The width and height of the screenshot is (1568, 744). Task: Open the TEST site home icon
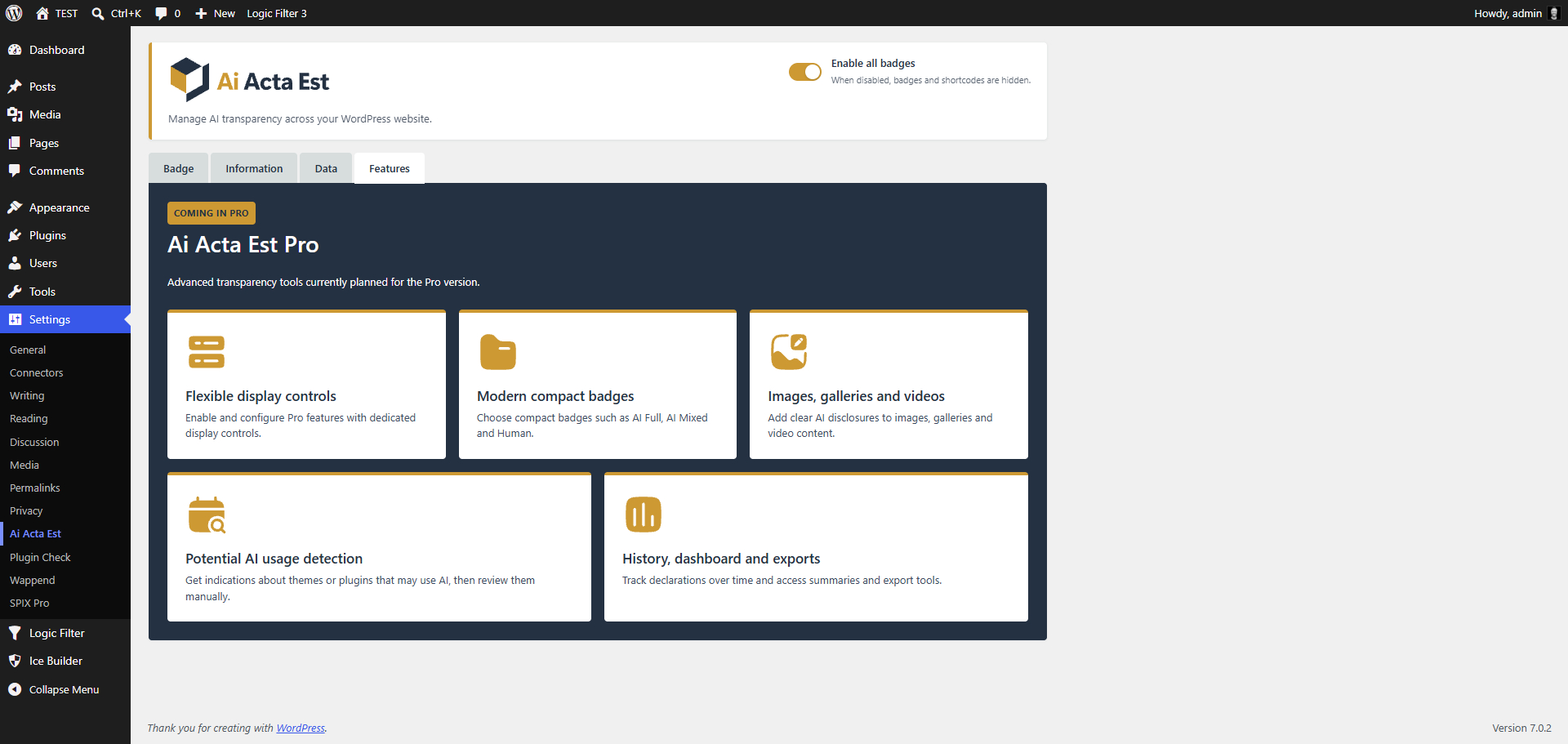click(x=42, y=13)
